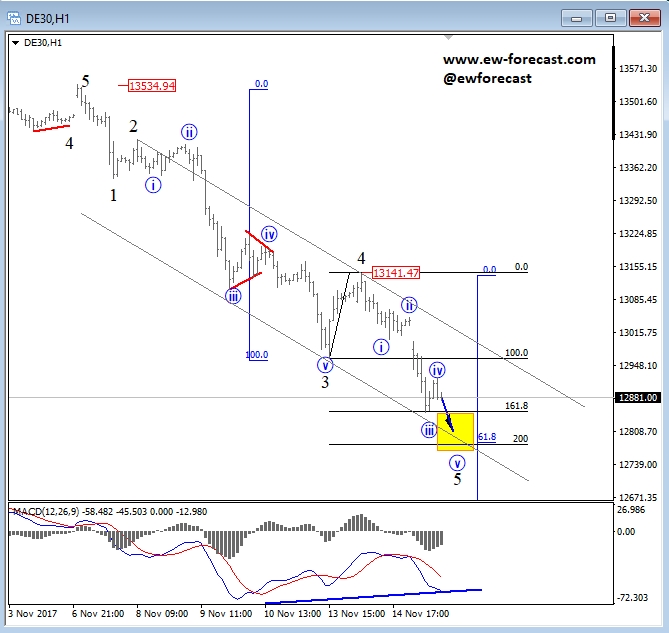This screenshot has height=633, width=669.
Task: Select the 100.0 label on the black Fibonacci line
Action: (x=516, y=353)
